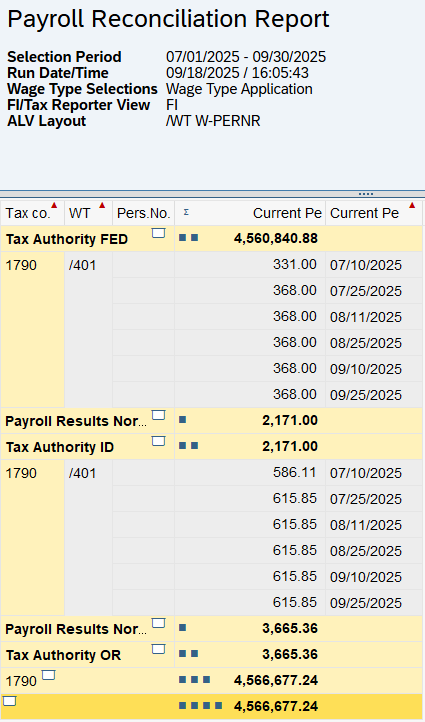
Task: Select the 1790 tax company cell under ID
Action: tap(32, 537)
